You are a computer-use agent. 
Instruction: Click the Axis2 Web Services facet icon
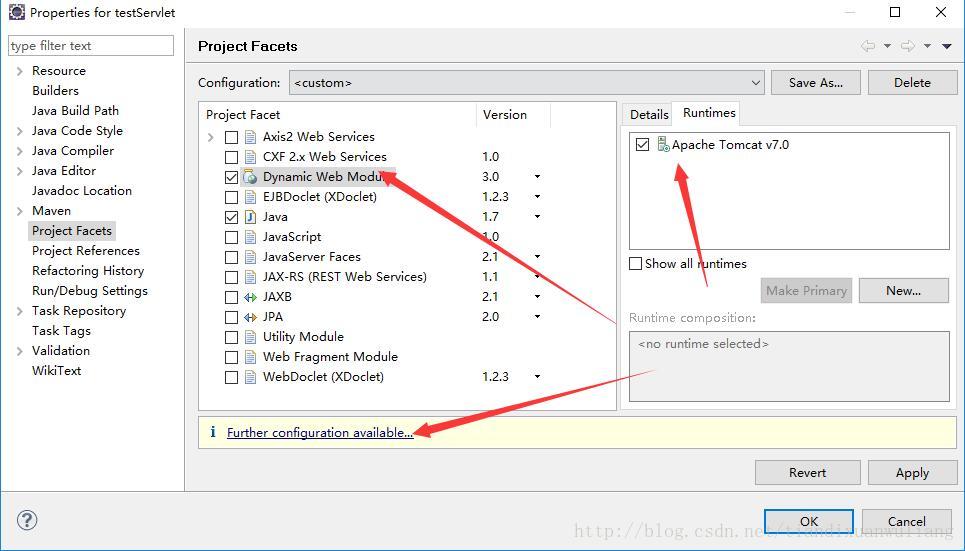(250, 137)
